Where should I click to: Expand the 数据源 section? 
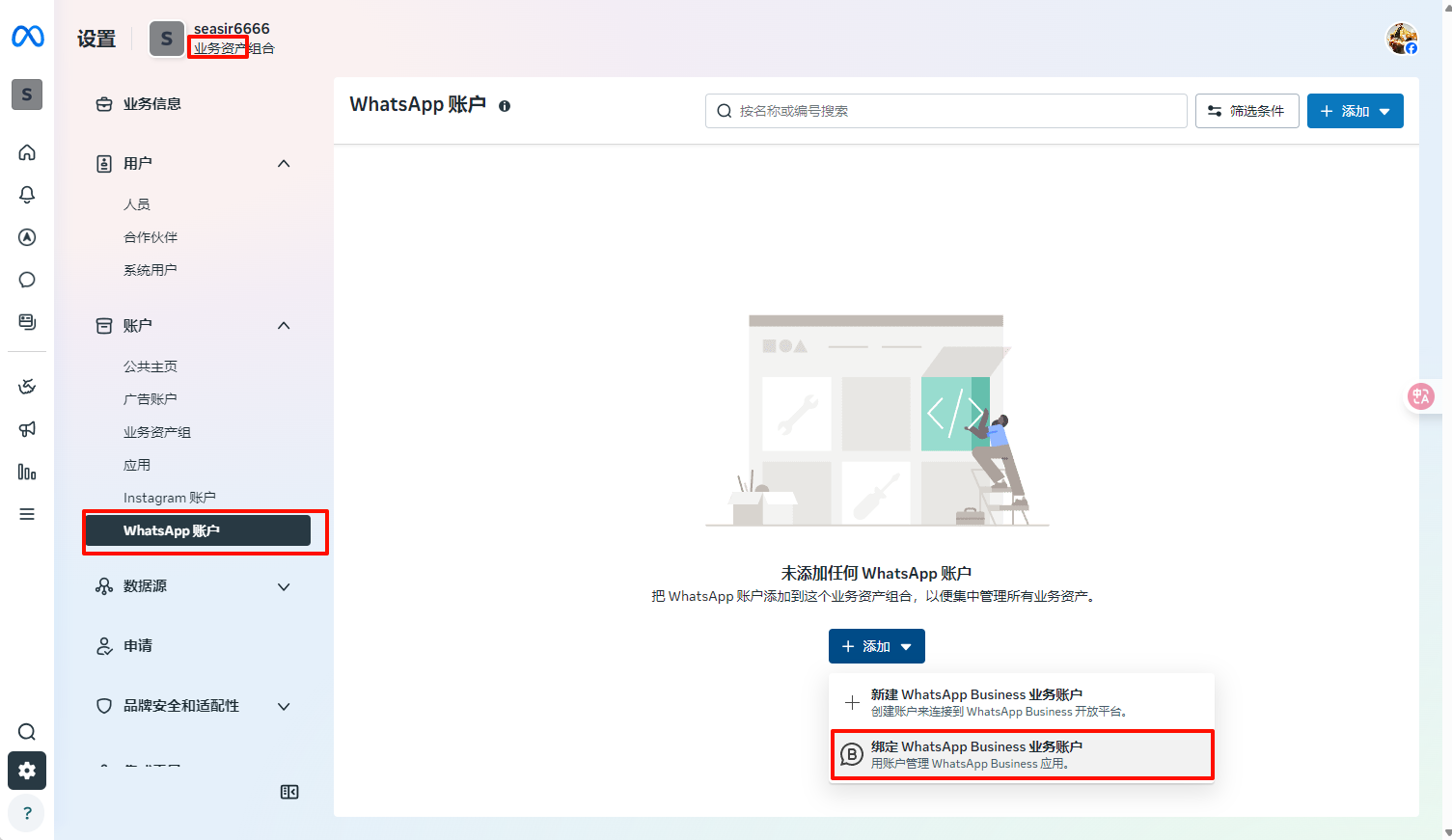click(284, 586)
